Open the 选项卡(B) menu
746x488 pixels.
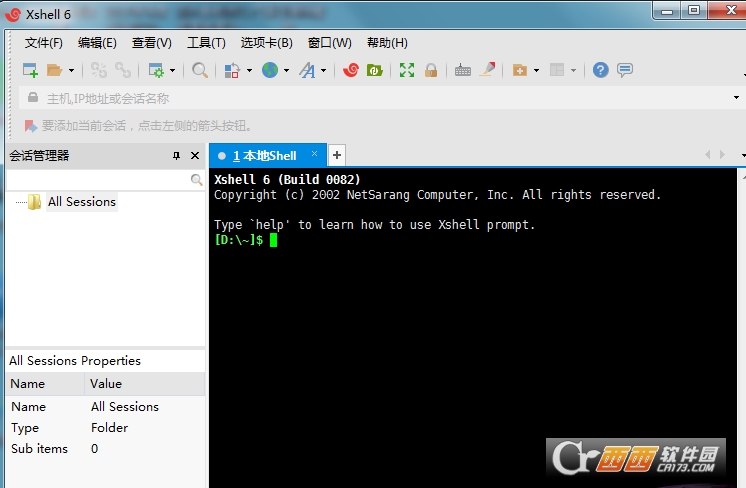point(266,43)
